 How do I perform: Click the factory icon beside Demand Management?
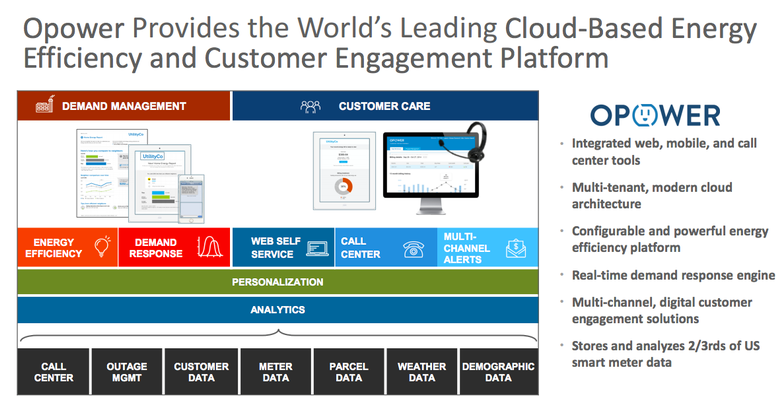pos(45,105)
